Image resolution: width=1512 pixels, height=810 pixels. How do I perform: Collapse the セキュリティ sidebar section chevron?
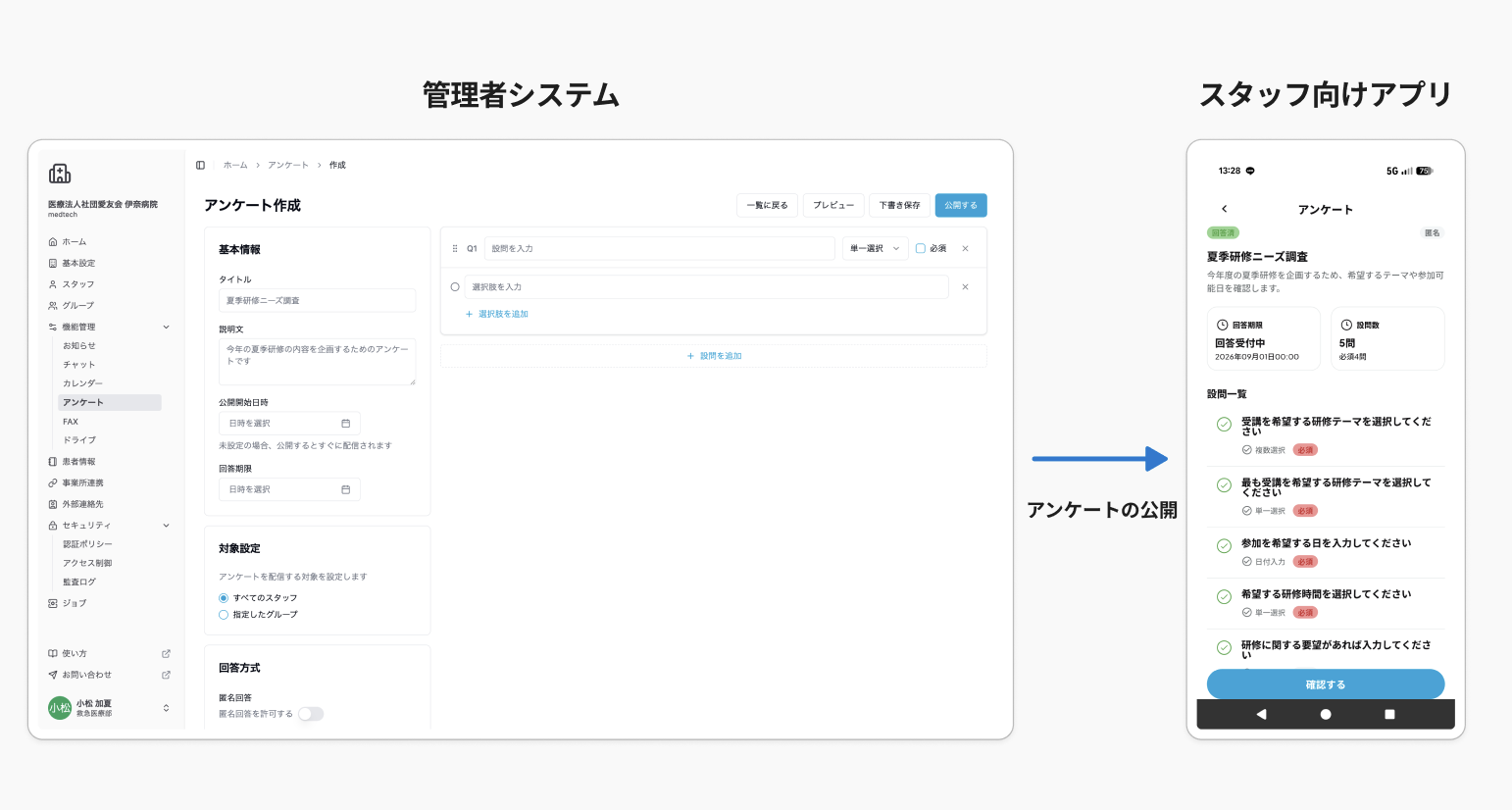166,526
